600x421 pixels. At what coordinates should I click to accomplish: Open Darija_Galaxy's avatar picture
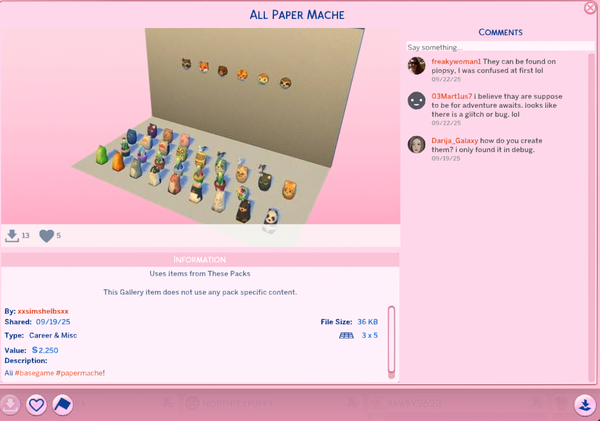point(416,145)
